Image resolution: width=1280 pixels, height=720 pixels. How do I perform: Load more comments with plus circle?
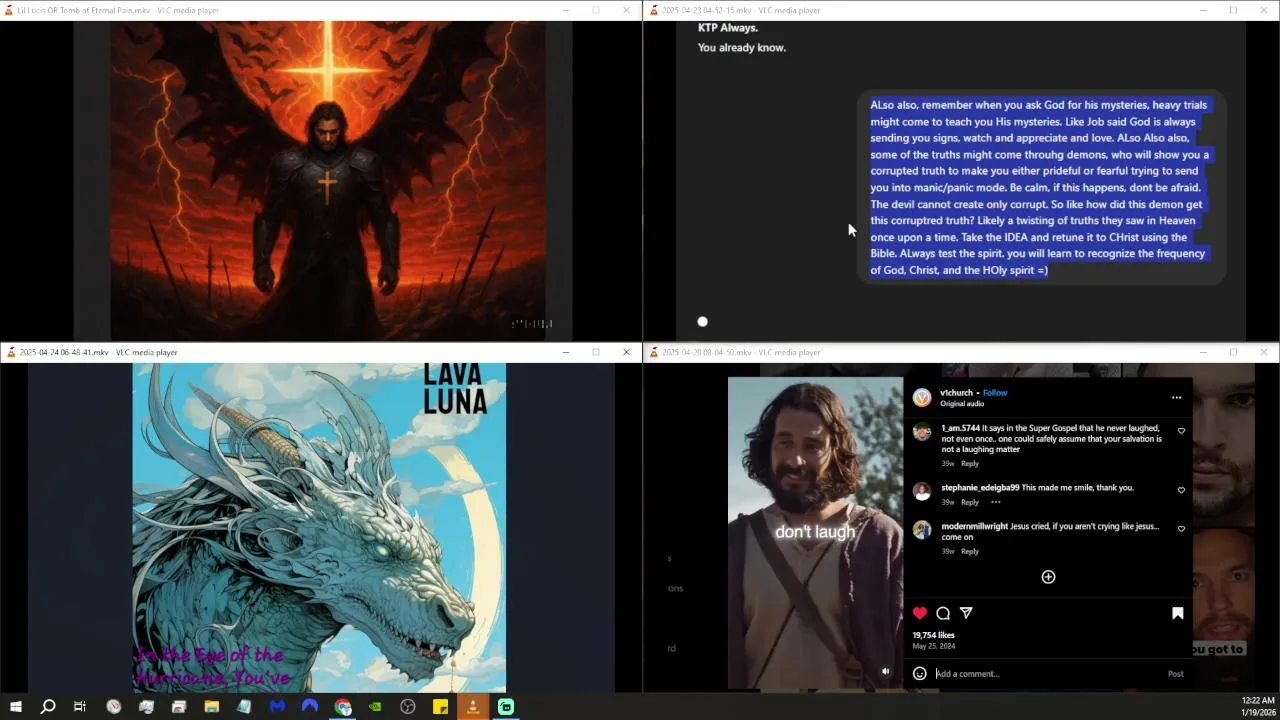[1048, 577]
